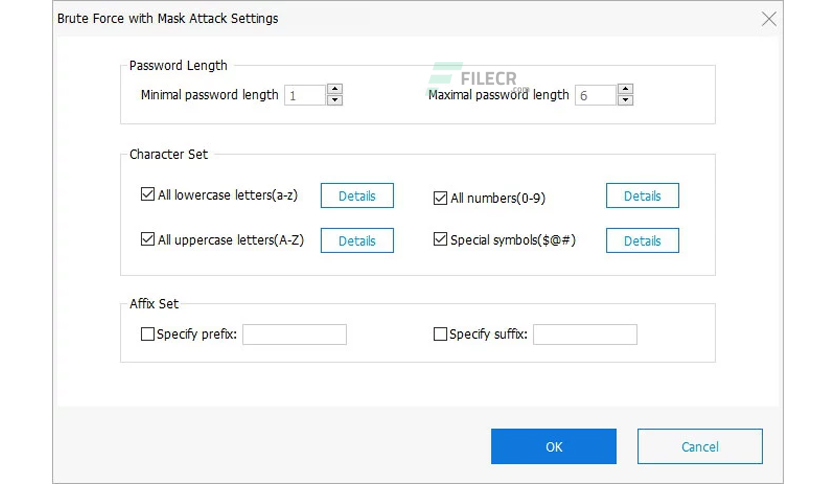Click the maximal password length field
The image size is (836, 484).
pyautogui.click(x=596, y=95)
